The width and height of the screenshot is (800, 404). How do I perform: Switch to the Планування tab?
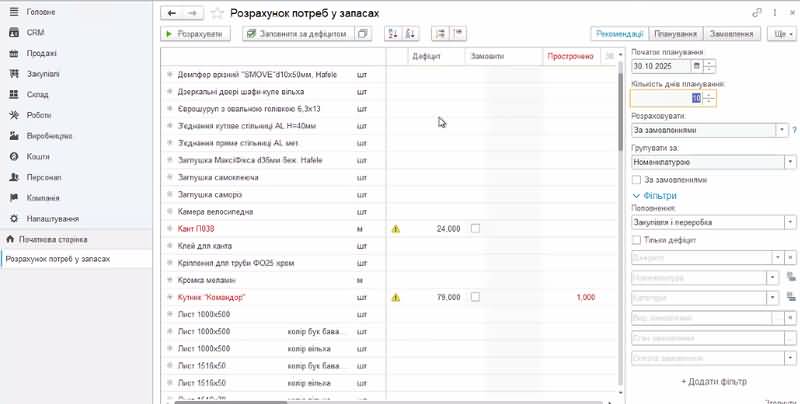click(675, 33)
